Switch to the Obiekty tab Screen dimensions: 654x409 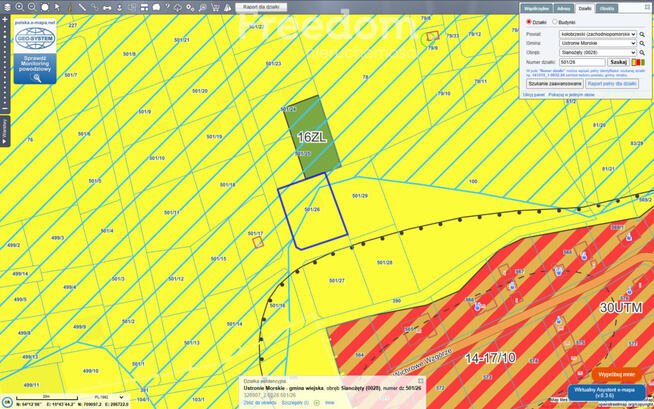point(607,8)
